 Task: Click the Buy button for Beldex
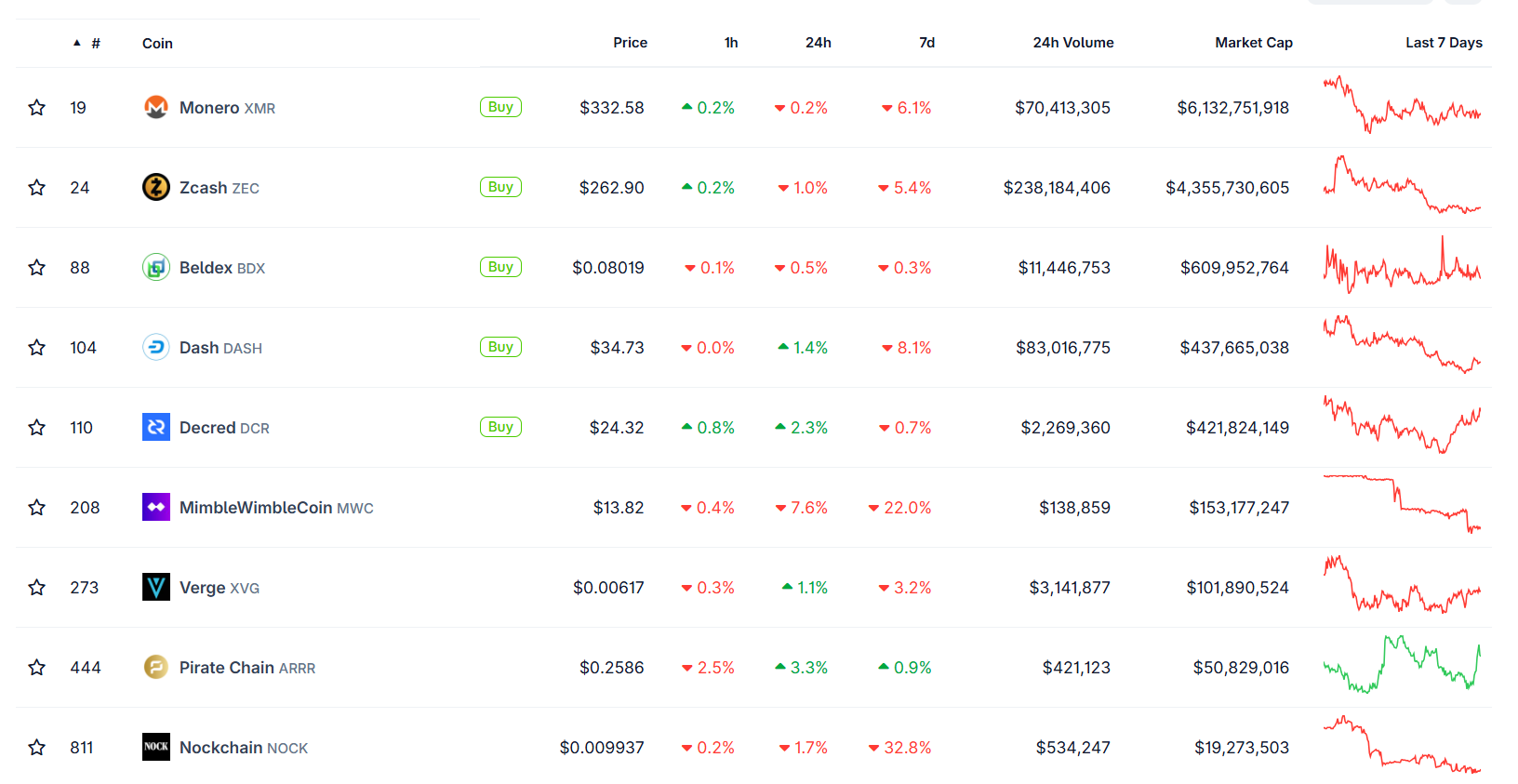pos(500,267)
